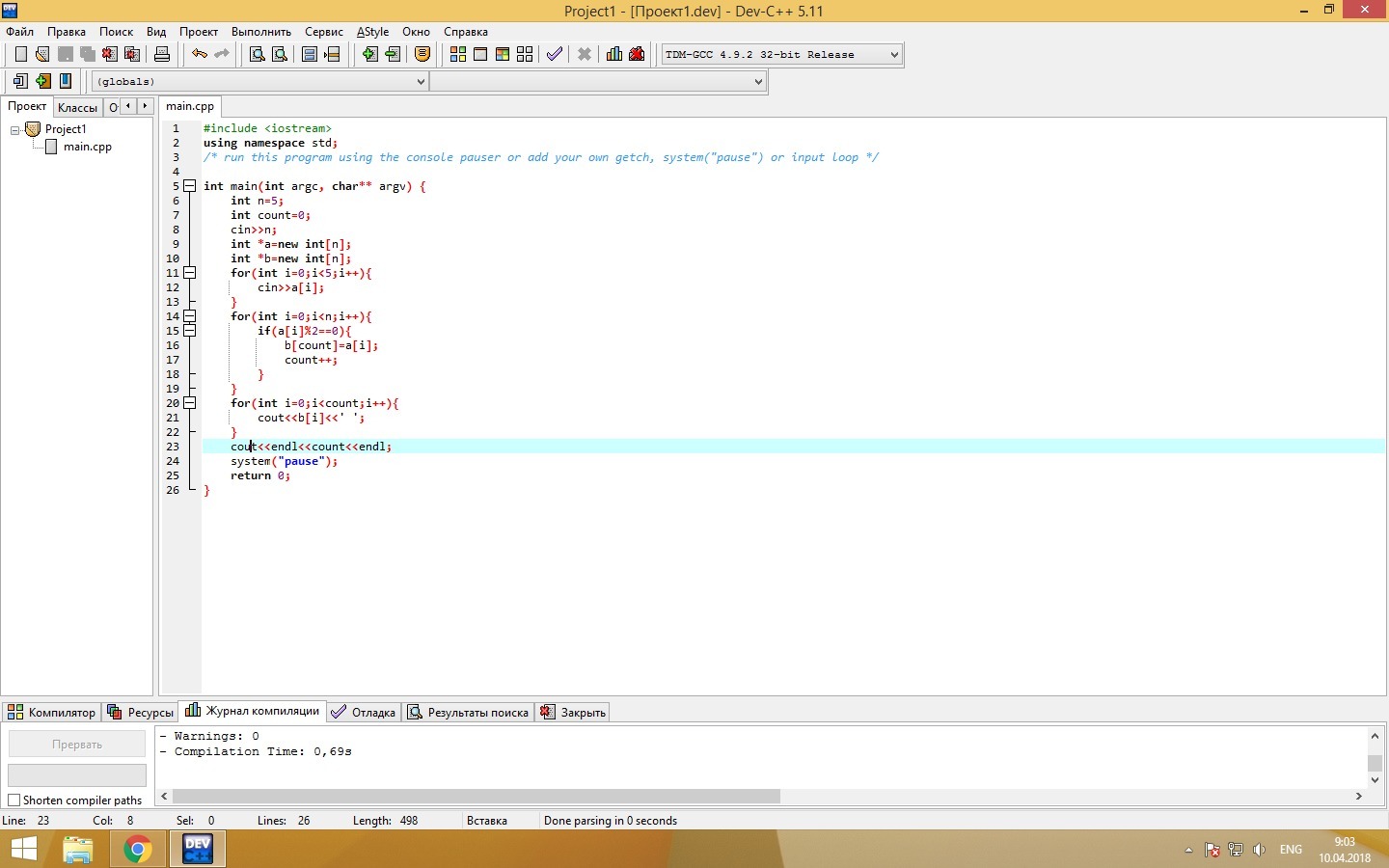
Task: Collapse the if block fold at line 15
Action: click(x=190, y=331)
